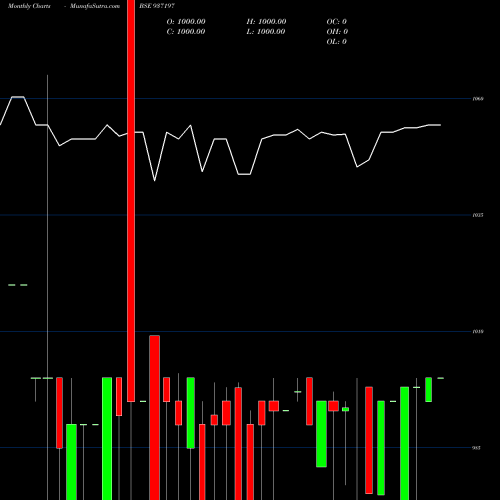Select the "L: 1000.00" low value

[x=266, y=32]
